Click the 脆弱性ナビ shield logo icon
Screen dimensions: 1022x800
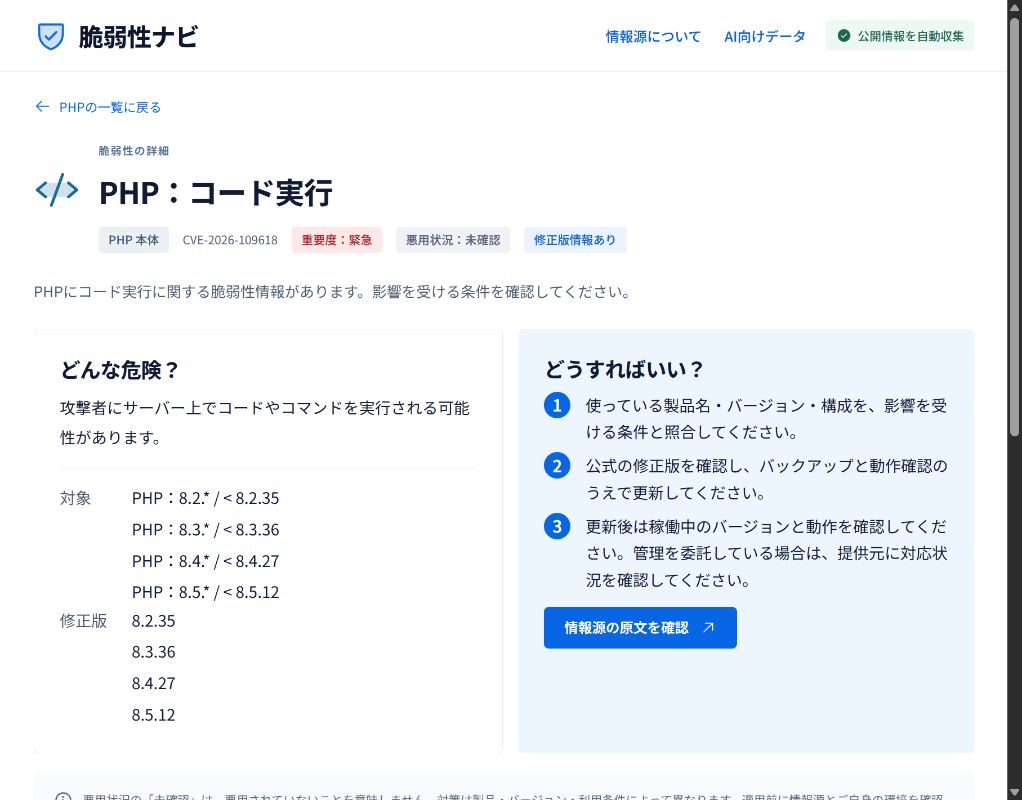[51, 37]
